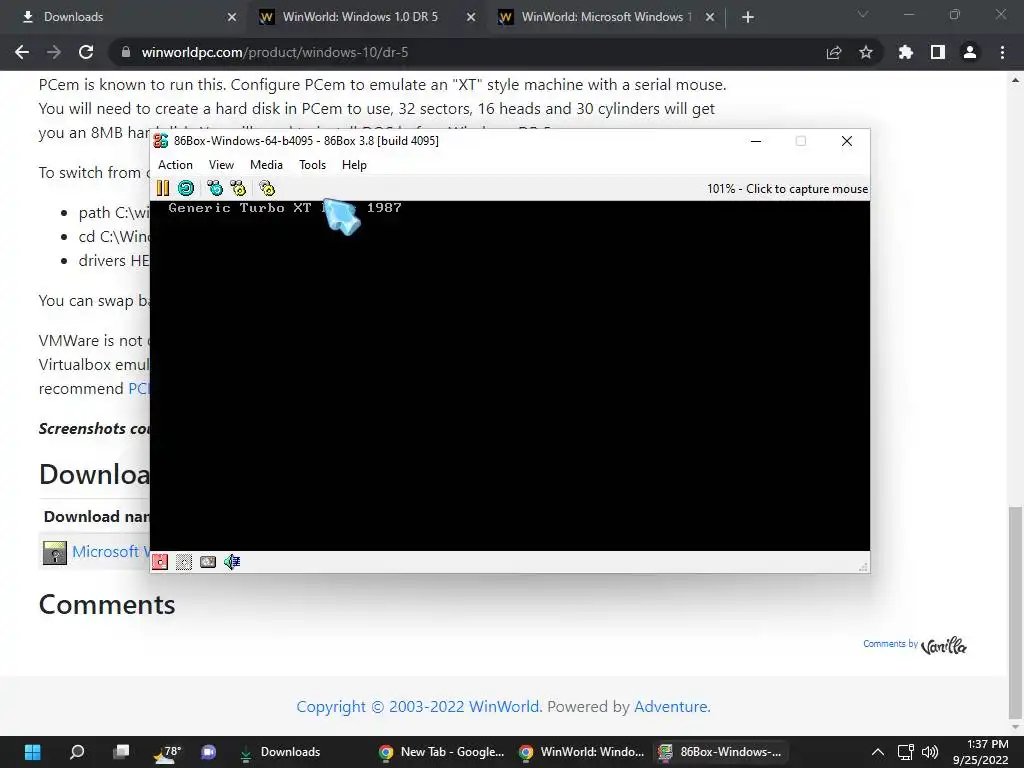Click the Microsoft download link in table
Image resolution: width=1024 pixels, height=768 pixels.
(111, 552)
